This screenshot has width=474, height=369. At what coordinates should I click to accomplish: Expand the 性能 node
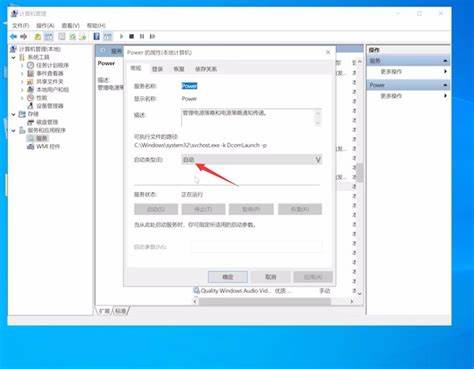pyautogui.click(x=22, y=98)
